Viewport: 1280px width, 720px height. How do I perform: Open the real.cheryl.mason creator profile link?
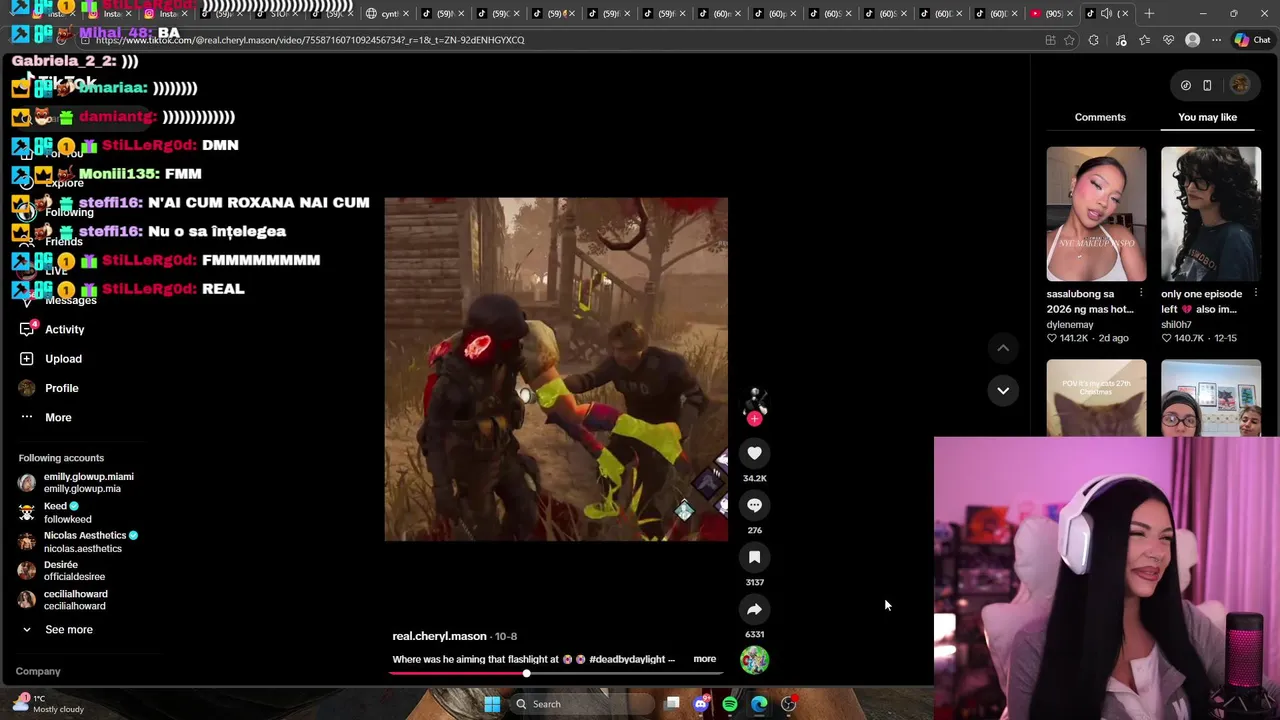coord(439,636)
